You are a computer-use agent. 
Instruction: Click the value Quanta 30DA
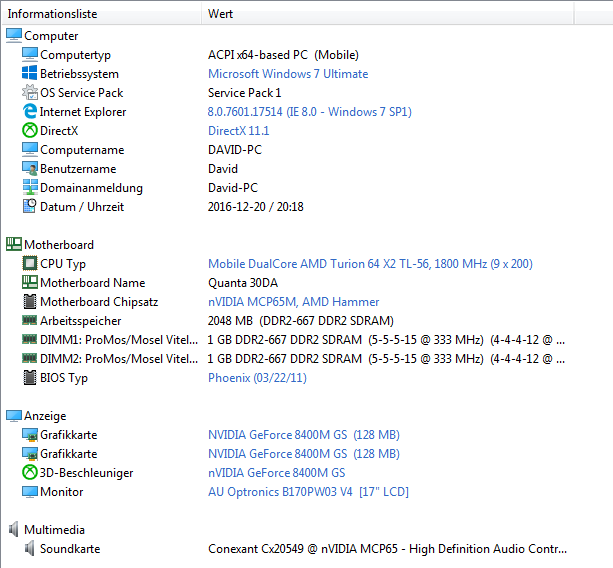(x=243, y=283)
